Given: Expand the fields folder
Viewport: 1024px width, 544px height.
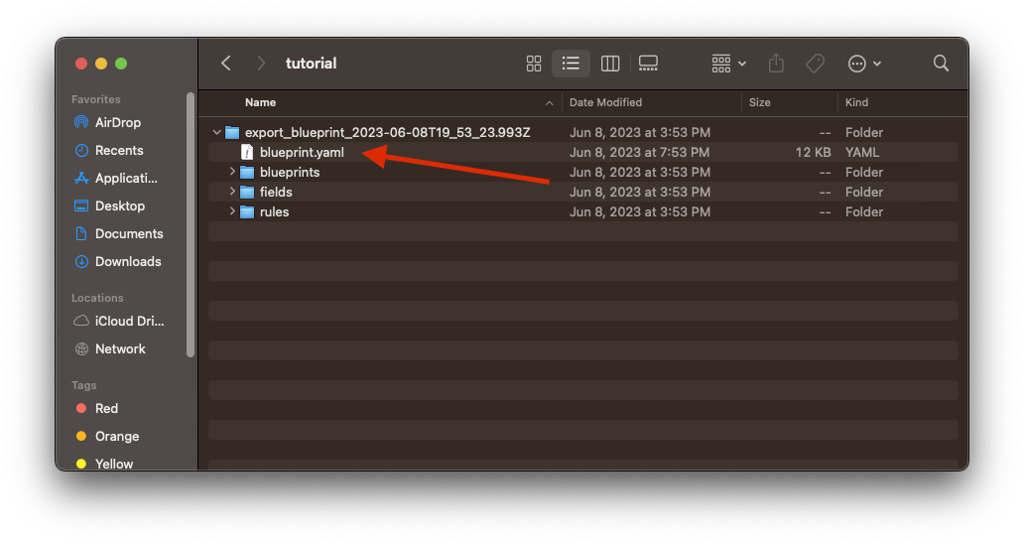Looking at the screenshot, I should [x=232, y=192].
